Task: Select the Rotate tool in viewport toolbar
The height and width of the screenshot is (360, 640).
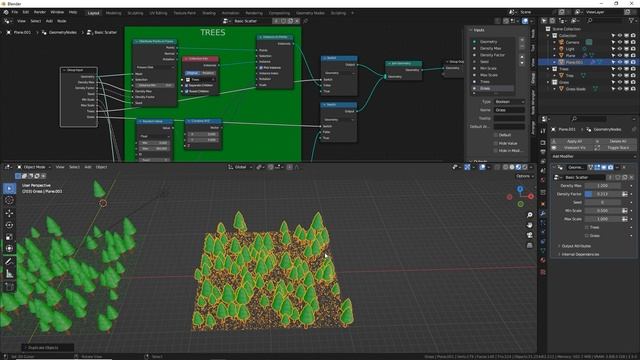Action: tap(9, 225)
